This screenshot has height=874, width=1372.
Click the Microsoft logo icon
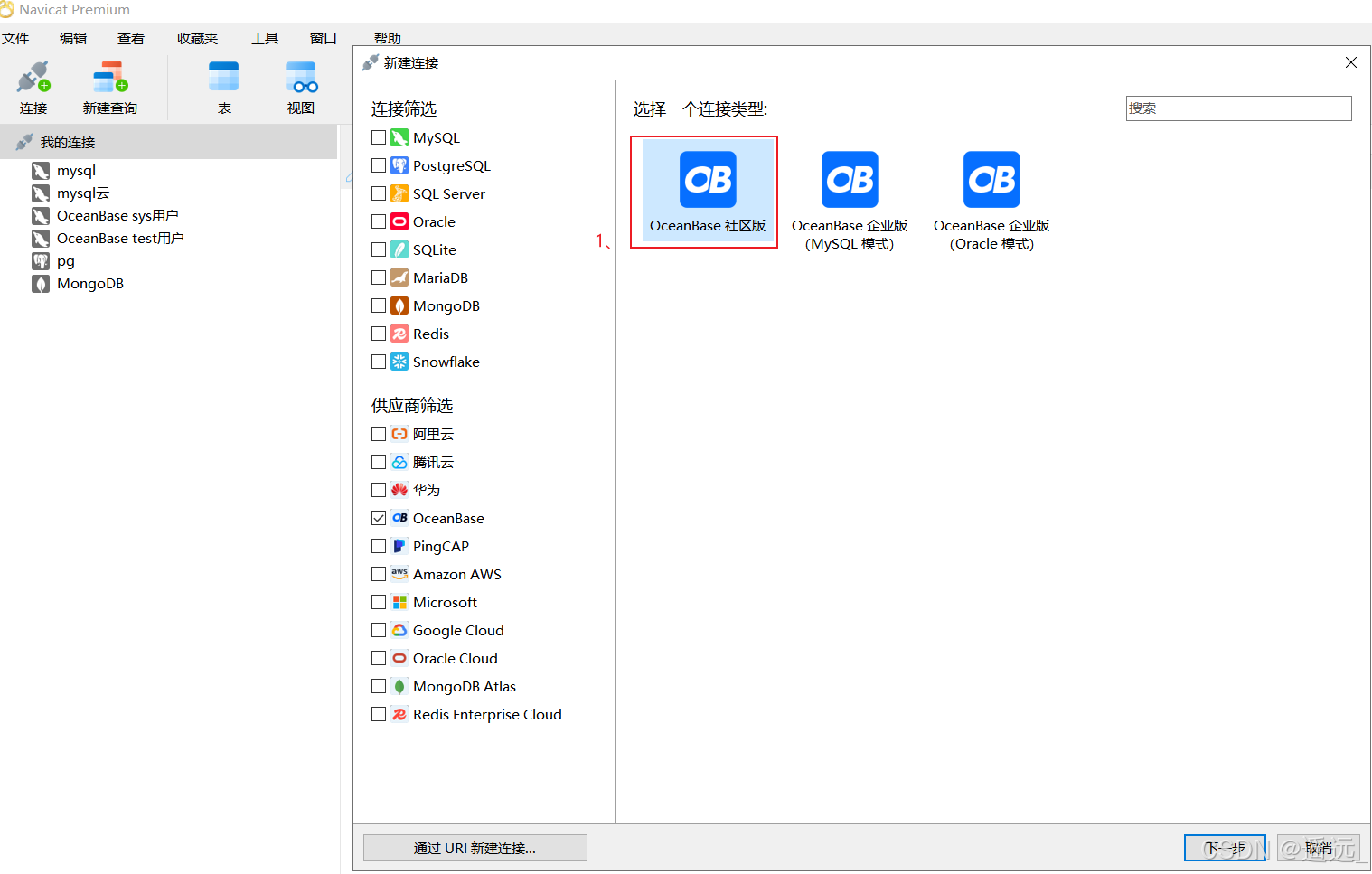399,602
